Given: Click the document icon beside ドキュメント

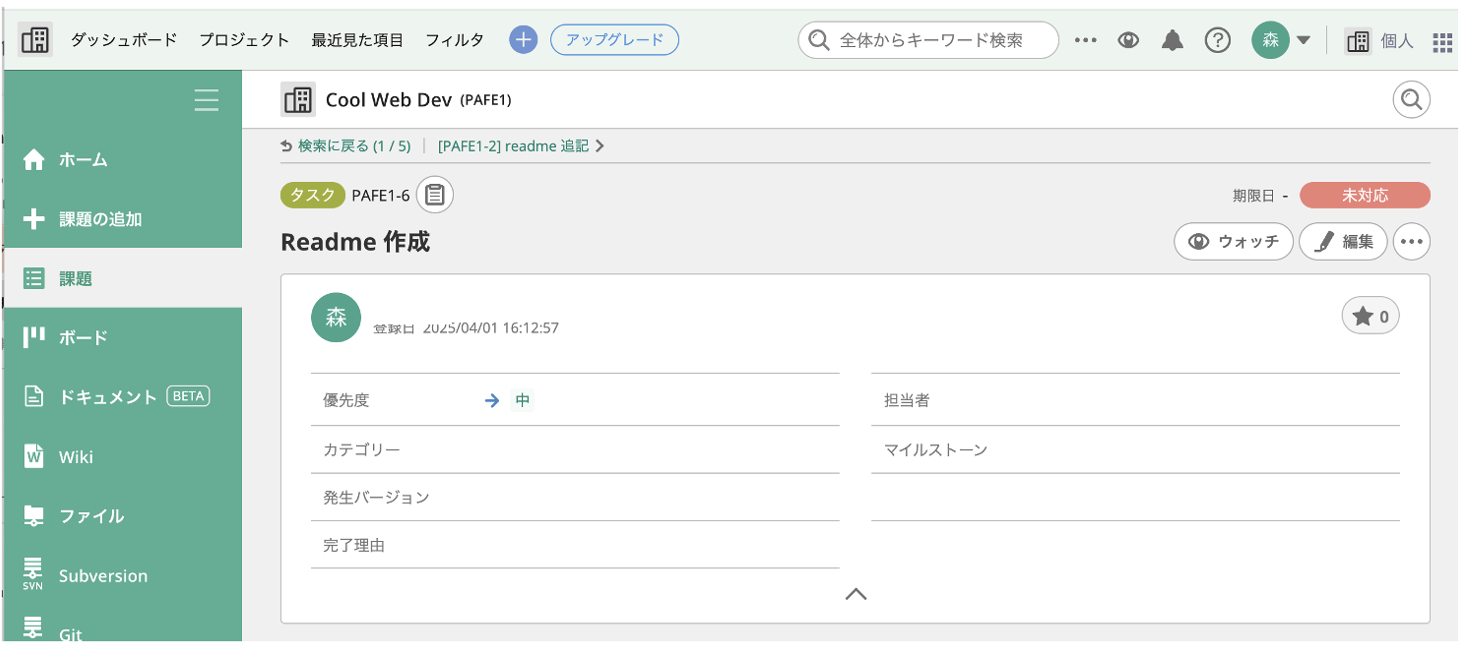Looking at the screenshot, I should point(34,397).
